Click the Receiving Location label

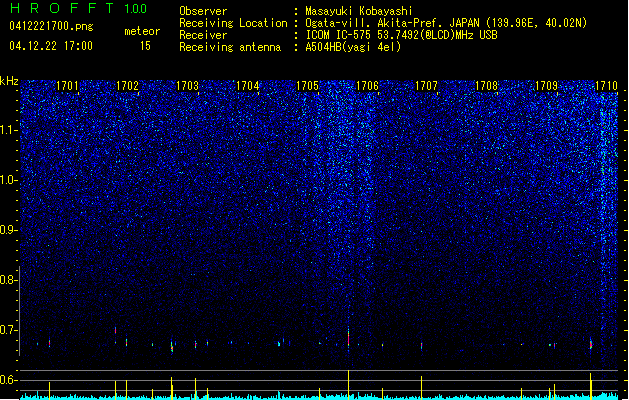(233, 23)
